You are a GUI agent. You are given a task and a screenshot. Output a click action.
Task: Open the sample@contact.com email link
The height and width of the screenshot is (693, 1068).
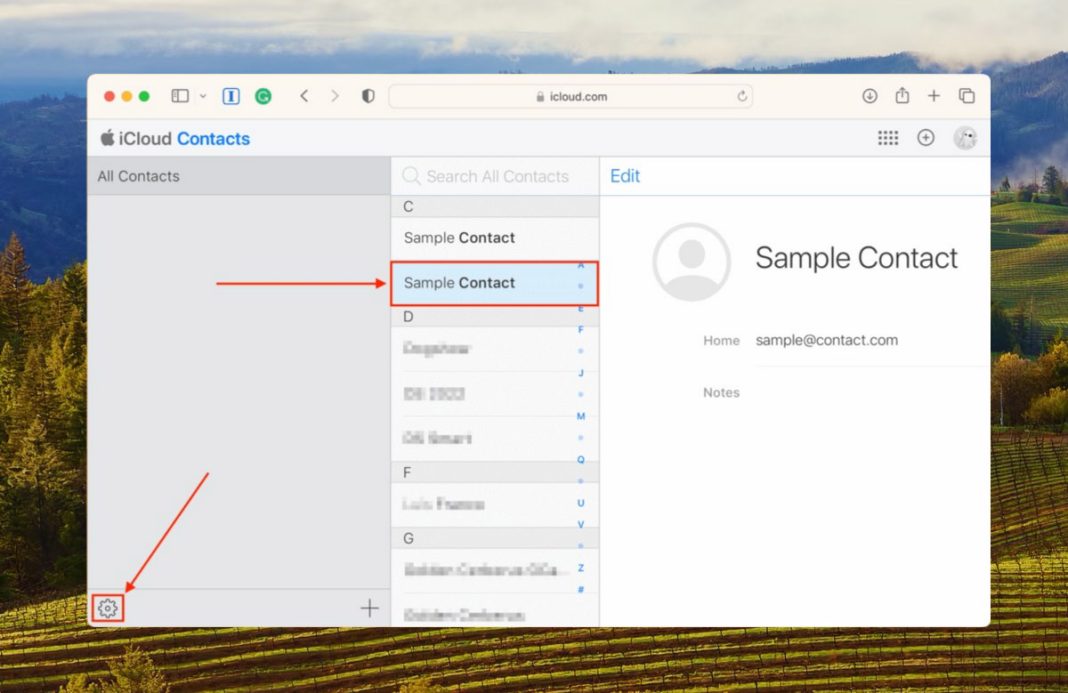point(826,340)
